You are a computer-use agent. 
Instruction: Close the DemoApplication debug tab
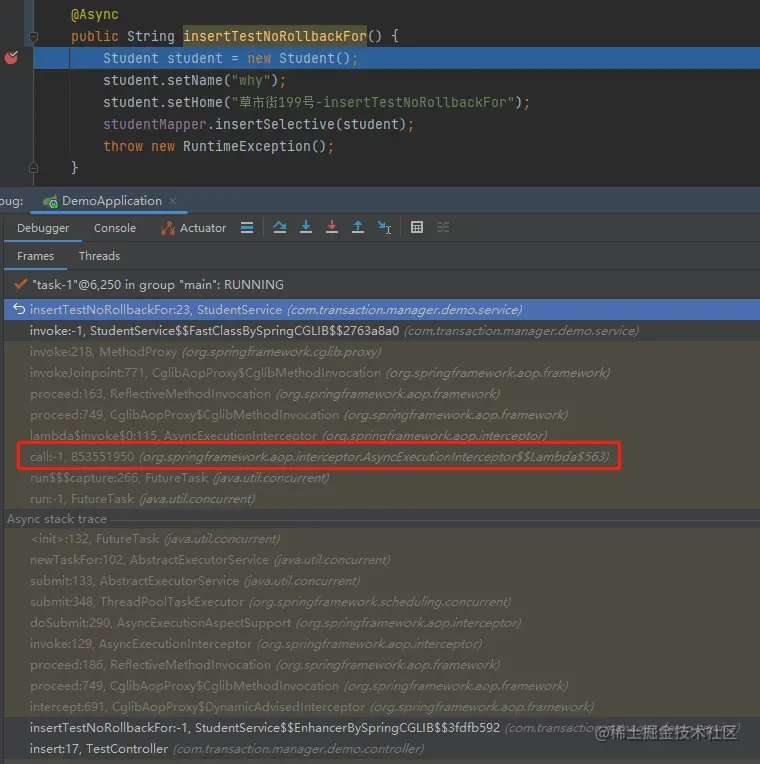point(172,201)
